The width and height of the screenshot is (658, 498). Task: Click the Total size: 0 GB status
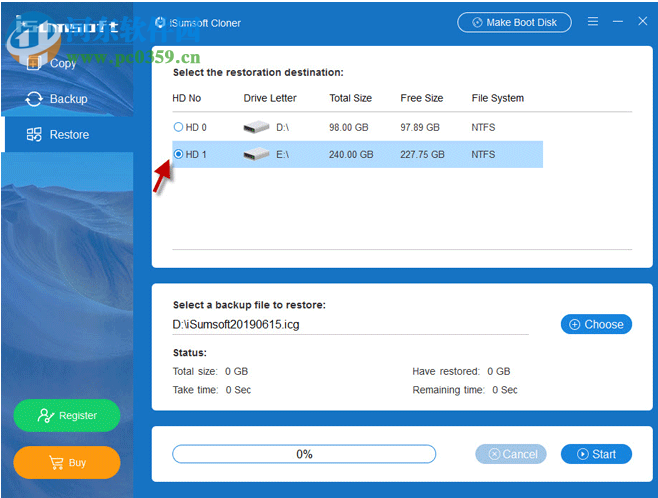[210, 371]
